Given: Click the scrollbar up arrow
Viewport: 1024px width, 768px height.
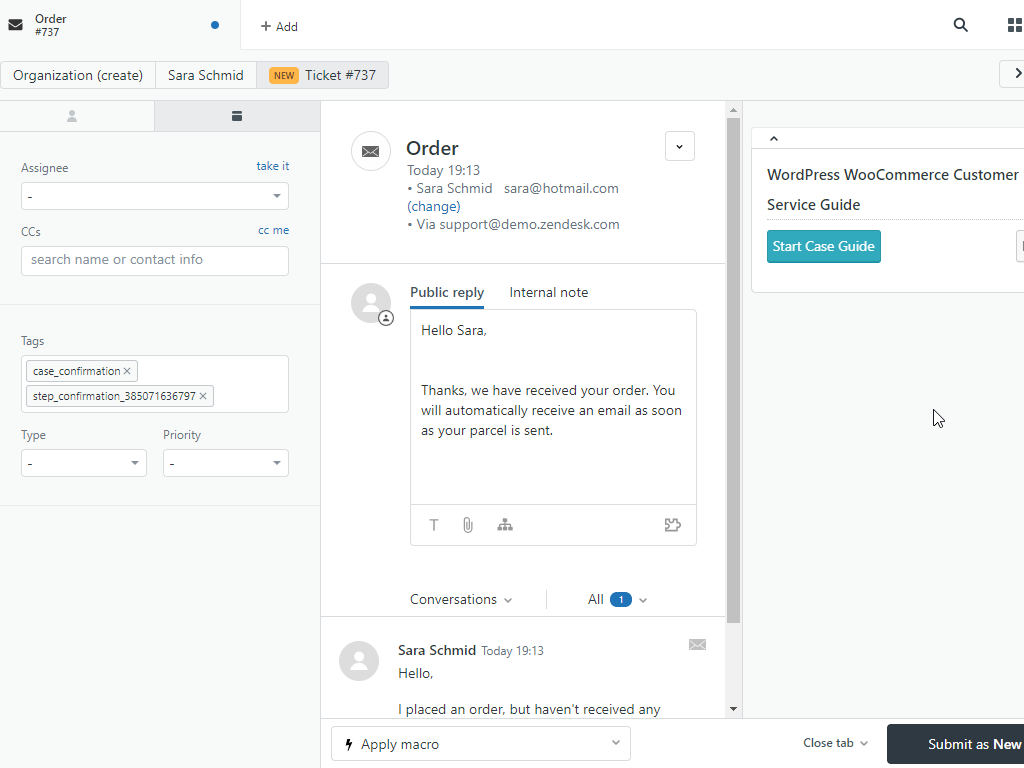Looking at the screenshot, I should (733, 110).
